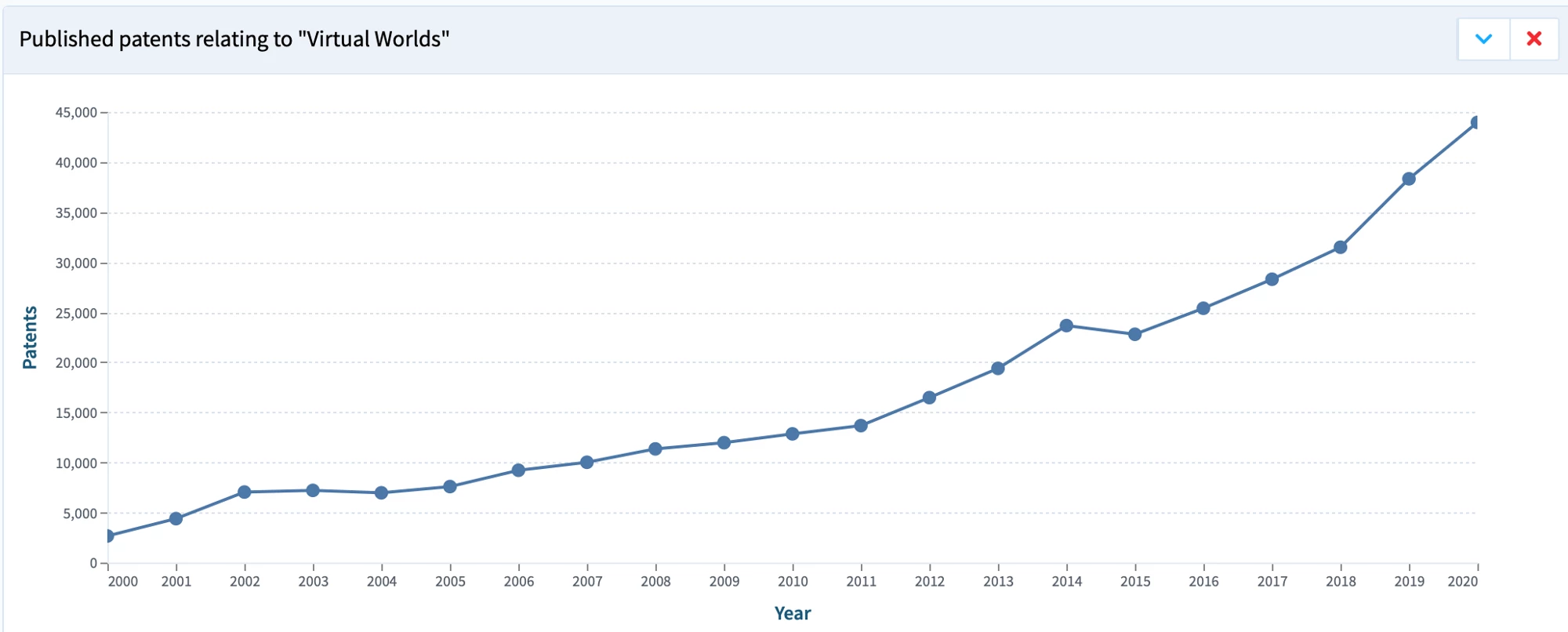The width and height of the screenshot is (1568, 632).
Task: Select the 2009 data point
Action: tap(724, 442)
